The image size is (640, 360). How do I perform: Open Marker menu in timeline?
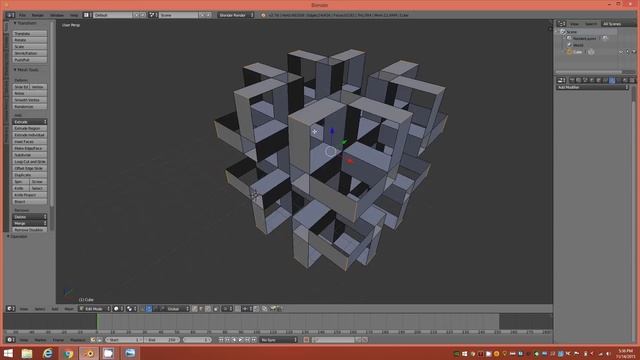click(x=40, y=340)
